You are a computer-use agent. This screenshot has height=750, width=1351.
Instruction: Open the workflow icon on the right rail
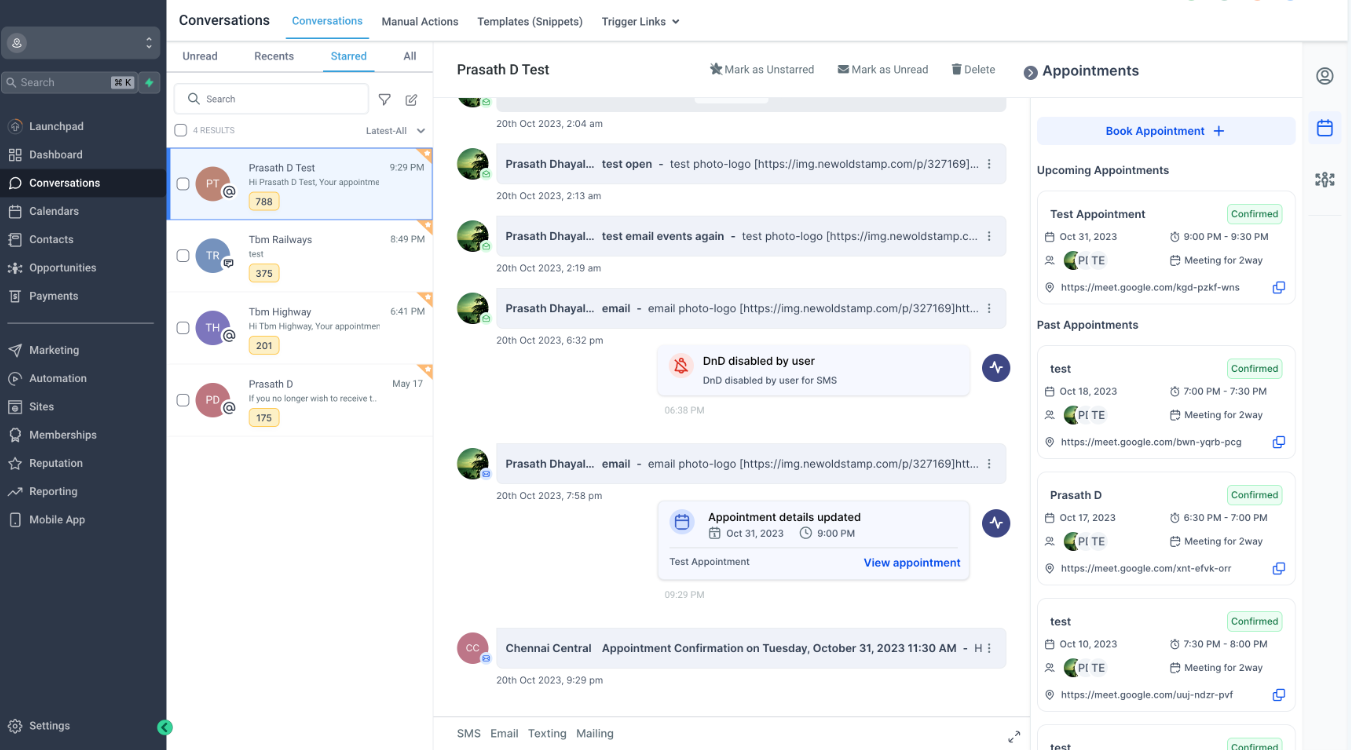coord(1325,180)
